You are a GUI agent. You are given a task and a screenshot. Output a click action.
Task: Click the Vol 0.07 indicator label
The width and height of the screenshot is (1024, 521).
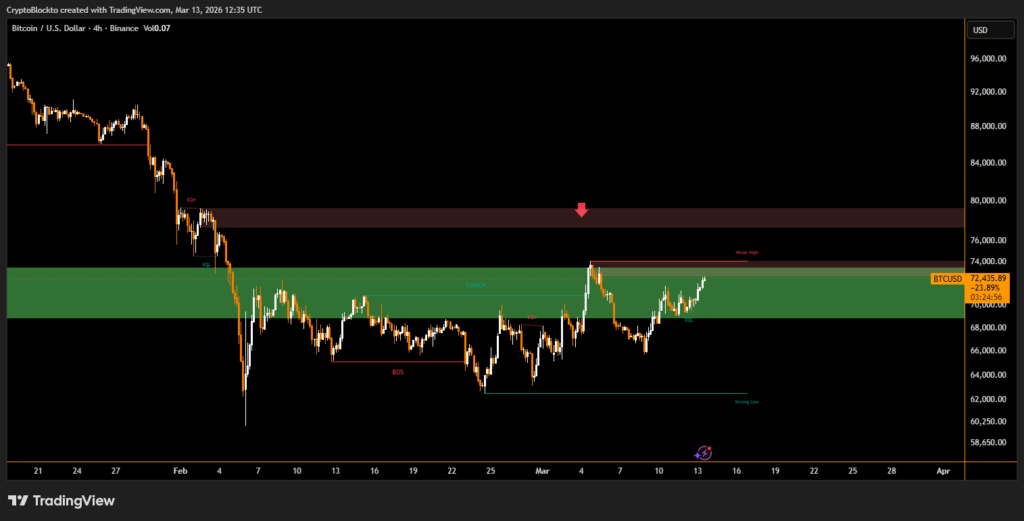coord(157,28)
